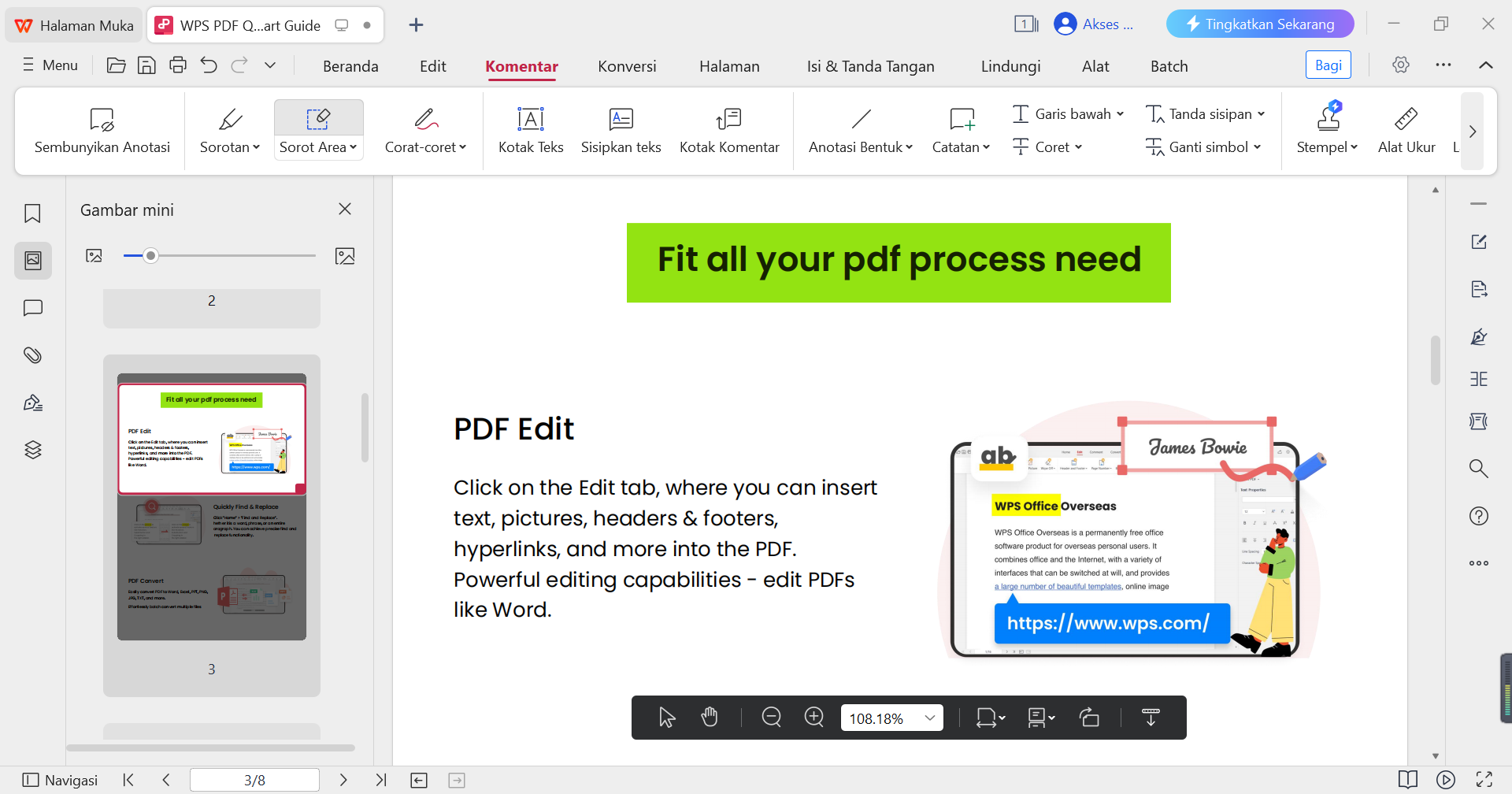The height and width of the screenshot is (794, 1512).
Task: Open the help icon in the right sidebar
Action: (1479, 516)
